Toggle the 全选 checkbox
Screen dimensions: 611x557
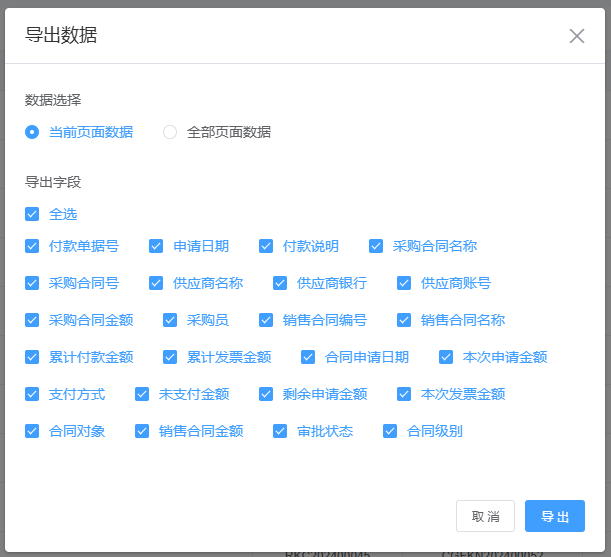[x=32, y=214]
